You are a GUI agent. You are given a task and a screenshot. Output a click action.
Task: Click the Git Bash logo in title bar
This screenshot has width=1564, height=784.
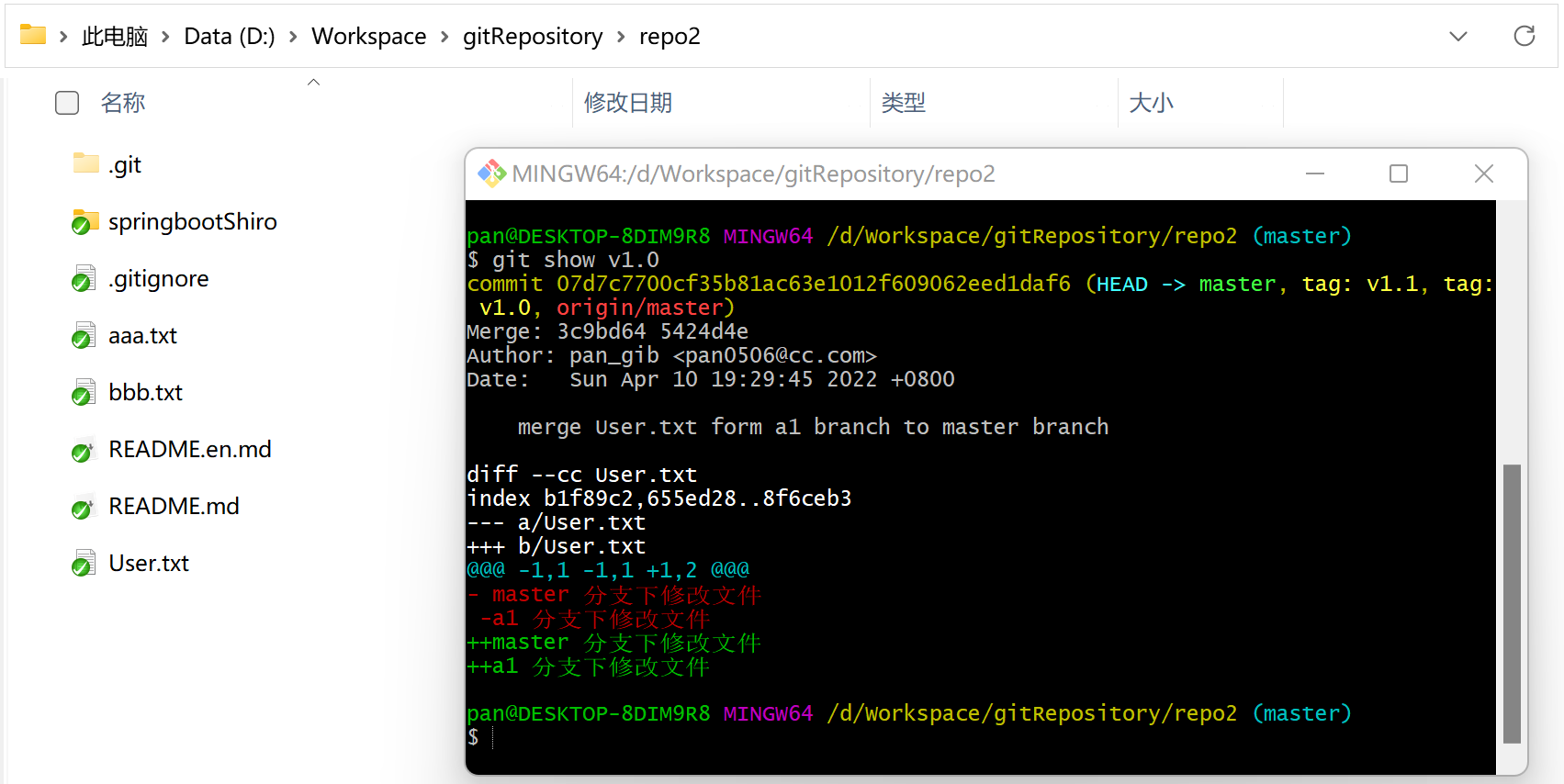coord(491,174)
